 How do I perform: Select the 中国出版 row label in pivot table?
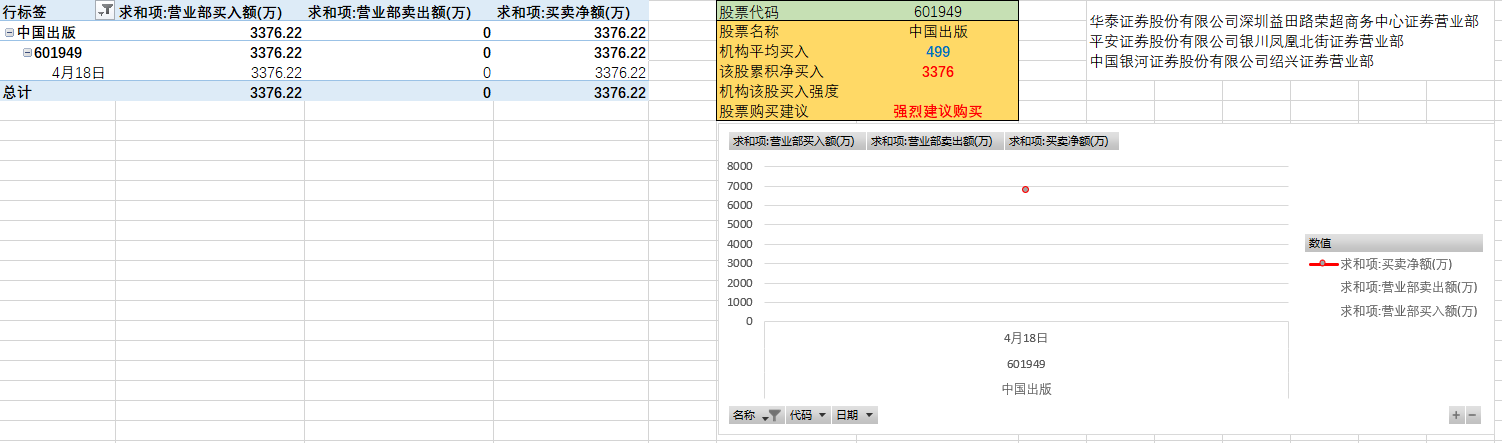46,32
